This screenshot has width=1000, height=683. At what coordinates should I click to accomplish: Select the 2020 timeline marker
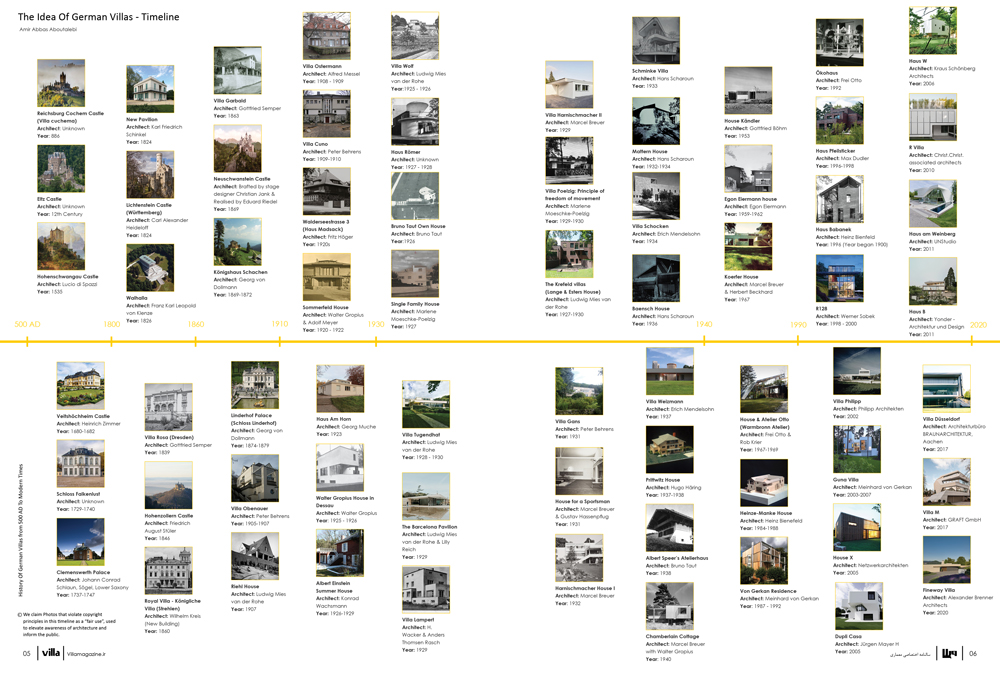point(978,324)
